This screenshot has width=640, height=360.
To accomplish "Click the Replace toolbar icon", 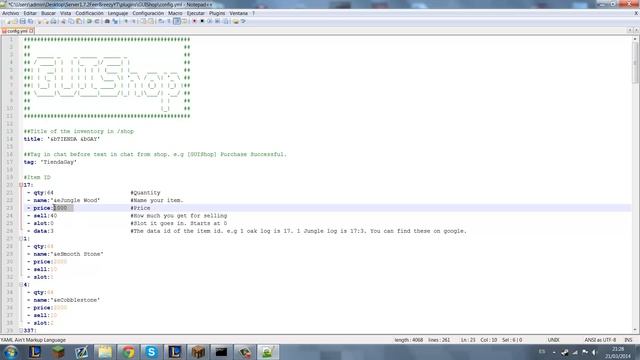I will point(115,21).
